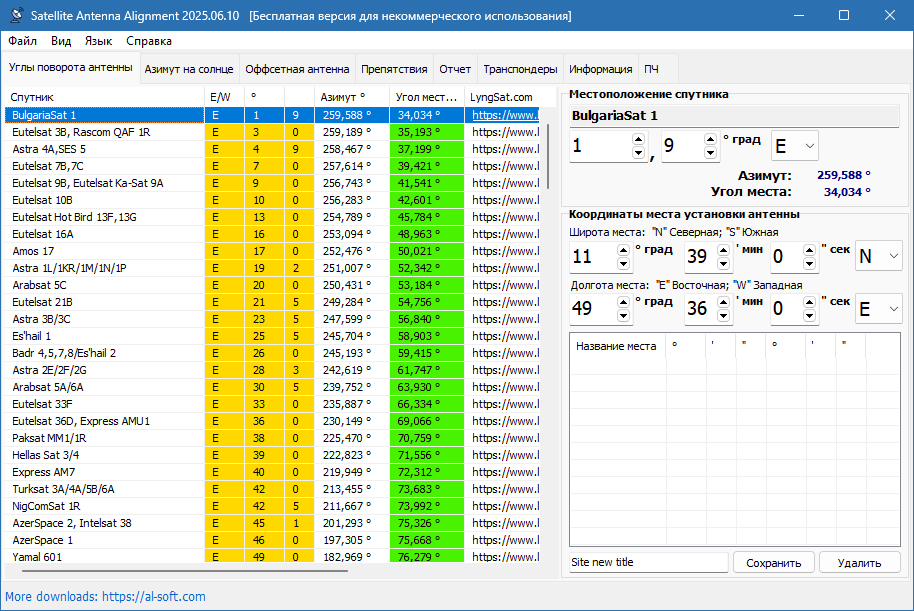The height and width of the screenshot is (611, 914).
Task: Select the Углы поворота антенны tab
Action: click(x=71, y=68)
